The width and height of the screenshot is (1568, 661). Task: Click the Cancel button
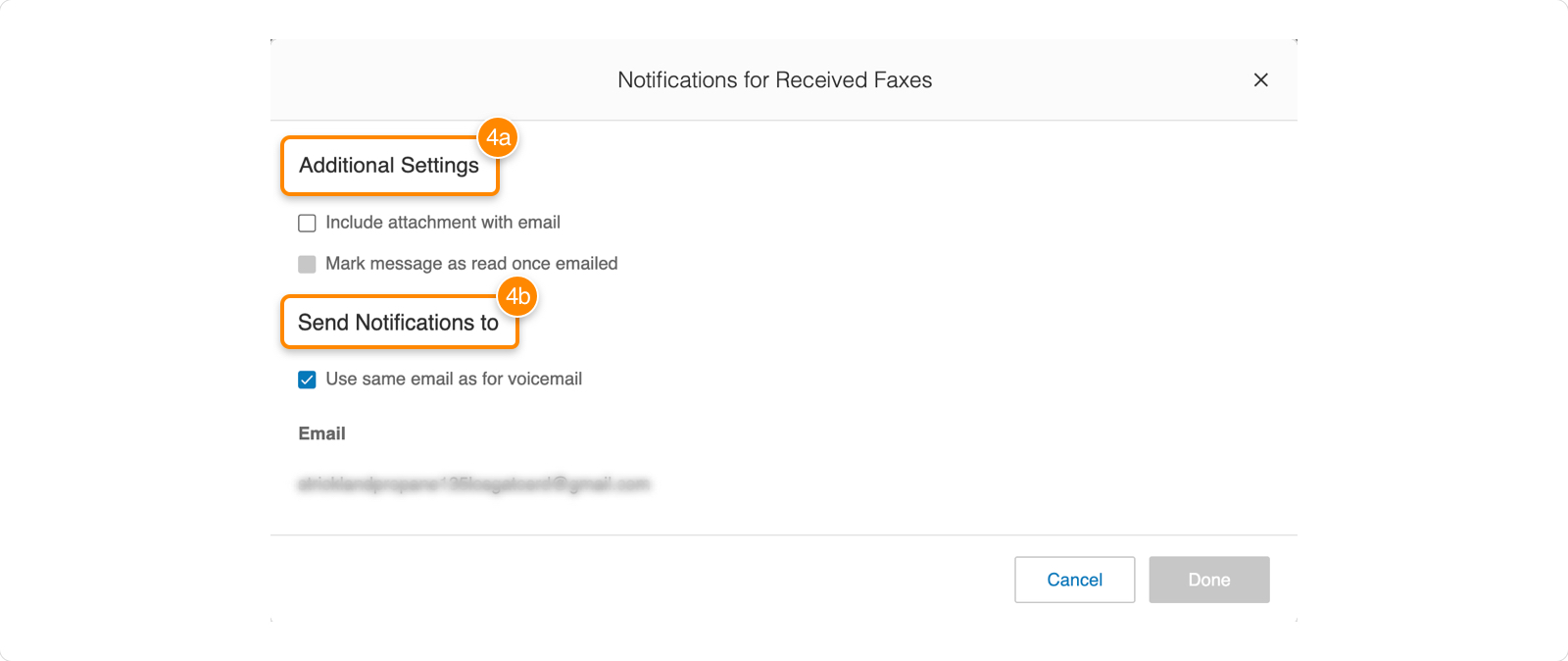coord(1074,580)
